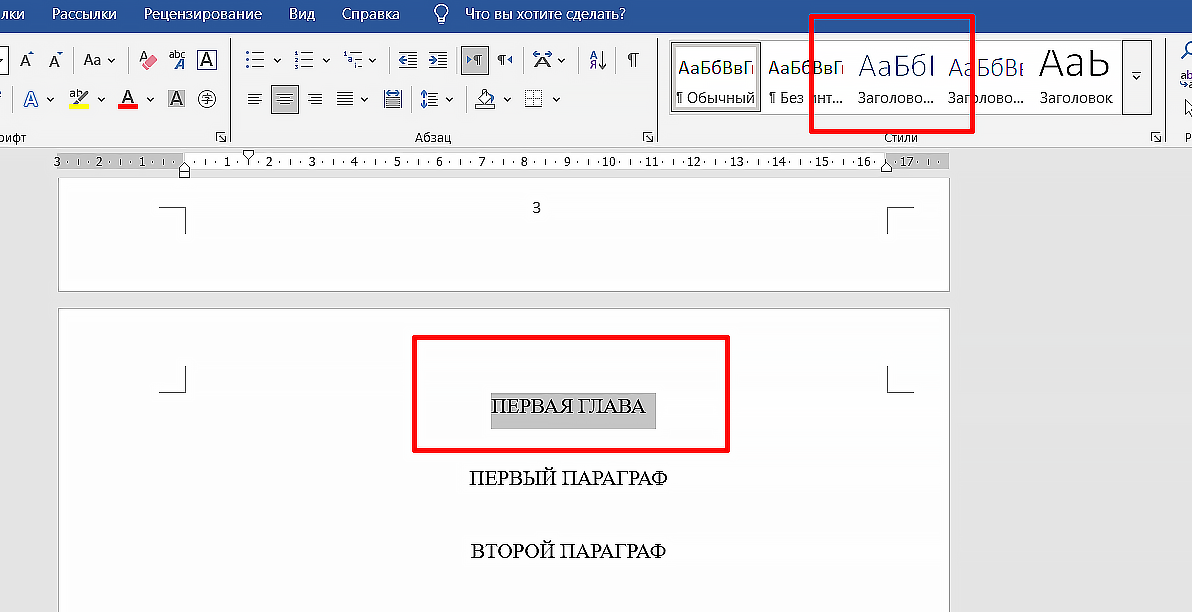Apply paragraph shading paint bucket
This screenshot has width=1192, height=612.
[485, 99]
